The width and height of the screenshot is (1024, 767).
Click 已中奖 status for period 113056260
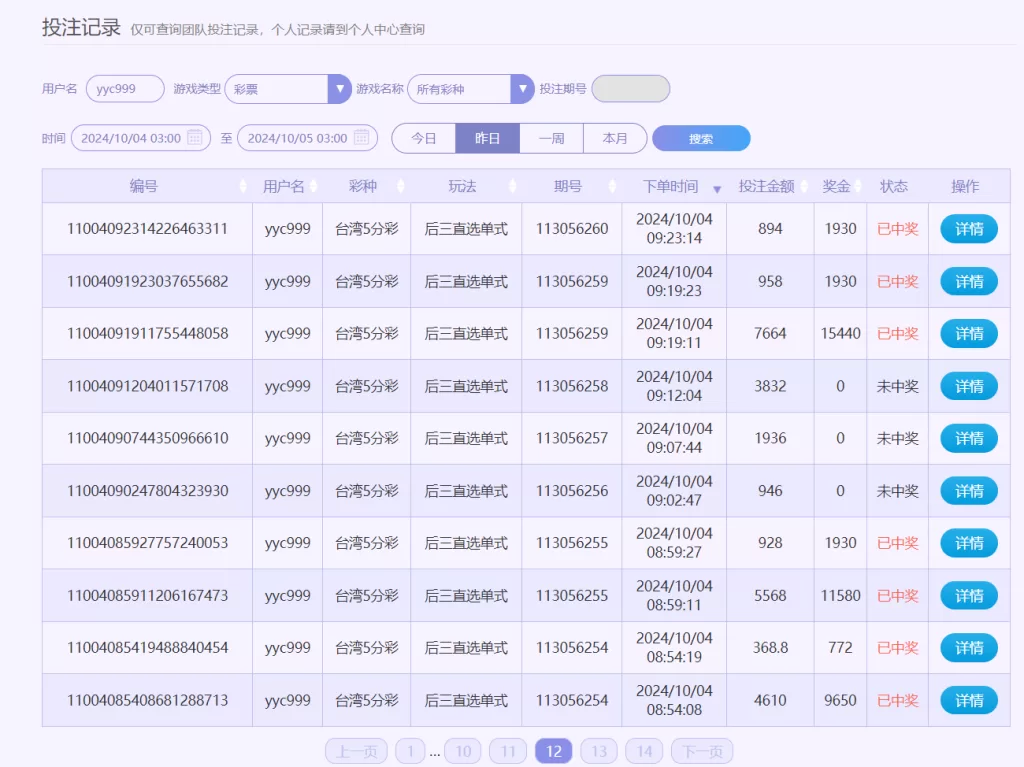tap(897, 229)
